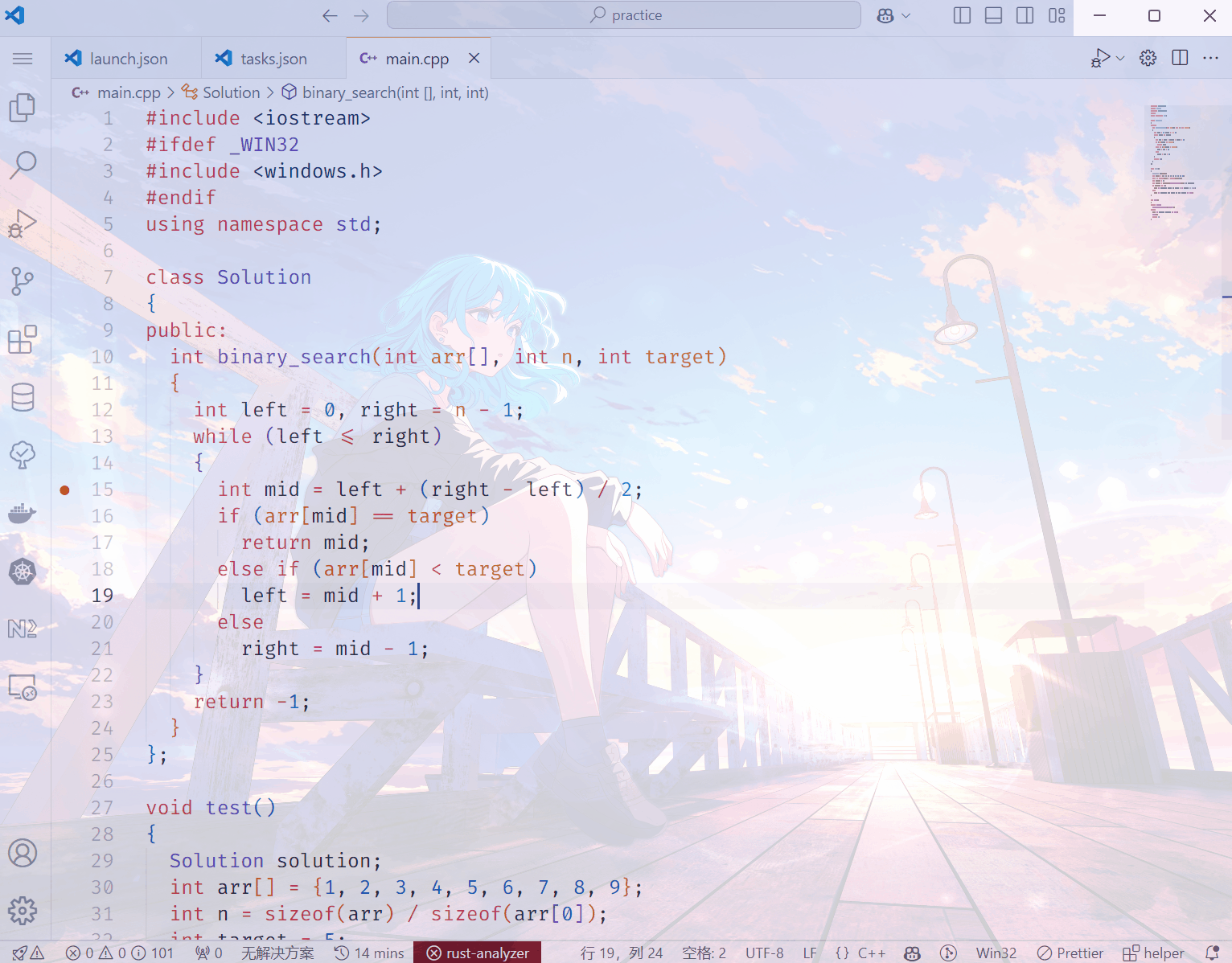Viewport: 1232px width, 963px height.
Task: Click the UTF-8 encoding status item
Action: [764, 953]
